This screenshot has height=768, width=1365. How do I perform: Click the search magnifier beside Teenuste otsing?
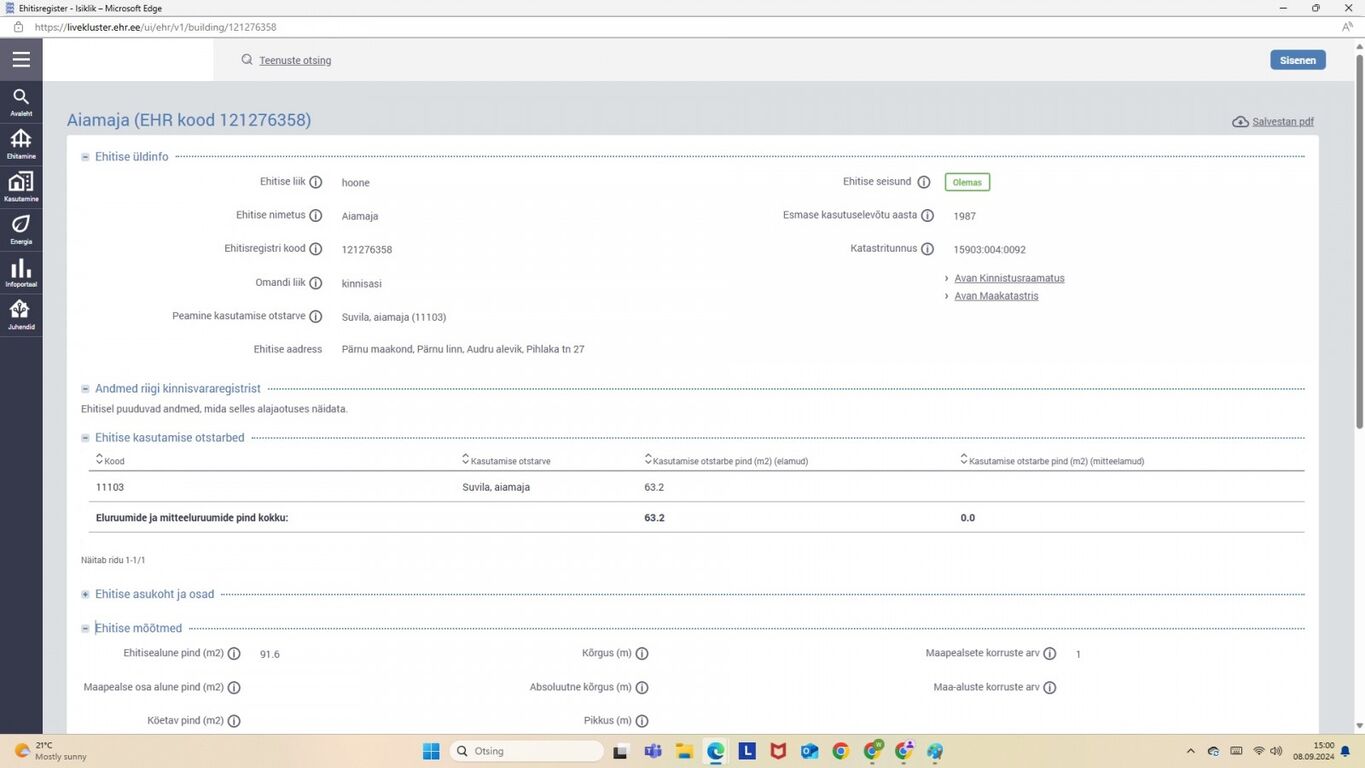pos(247,60)
